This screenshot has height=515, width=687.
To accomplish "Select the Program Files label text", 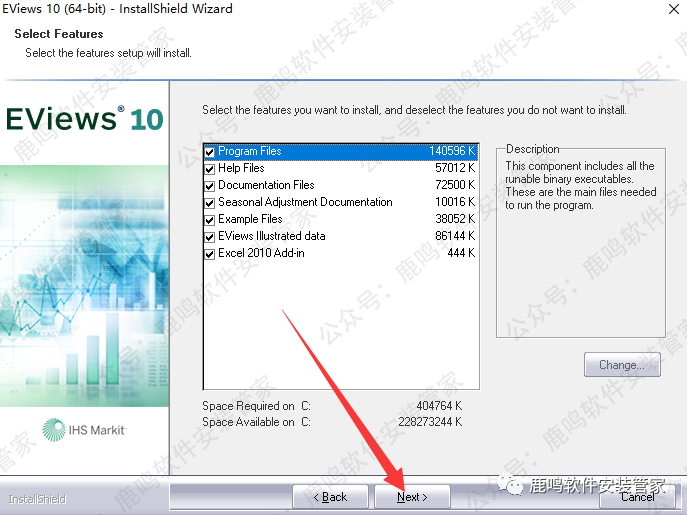I will tap(250, 151).
